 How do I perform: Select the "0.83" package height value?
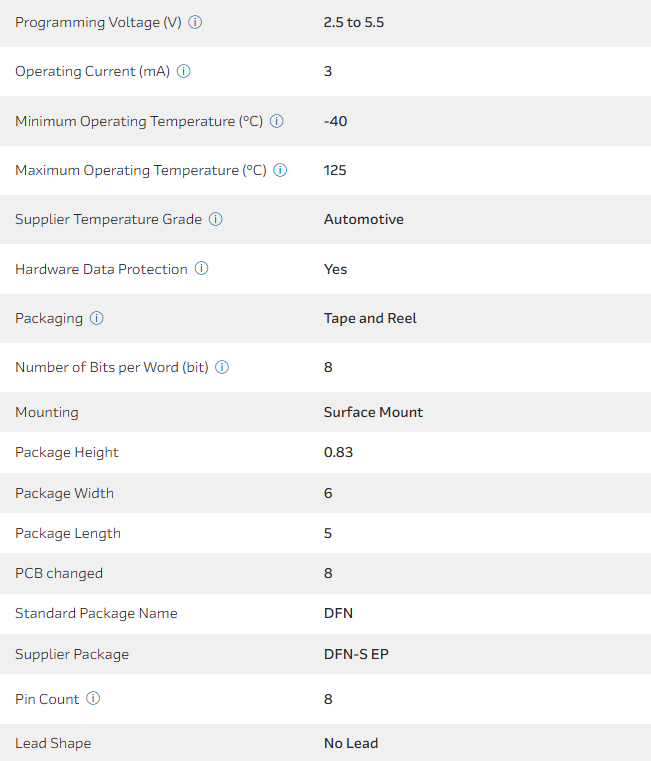point(338,452)
